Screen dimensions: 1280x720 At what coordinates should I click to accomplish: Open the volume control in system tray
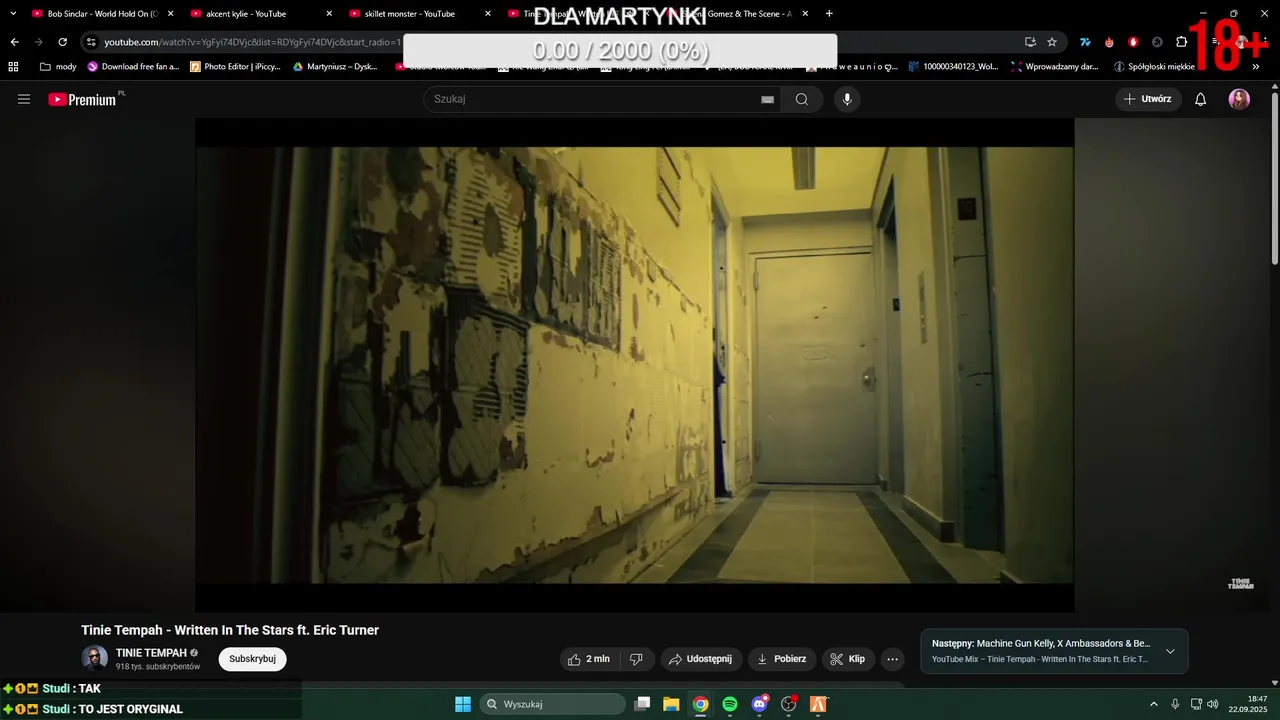1213,704
